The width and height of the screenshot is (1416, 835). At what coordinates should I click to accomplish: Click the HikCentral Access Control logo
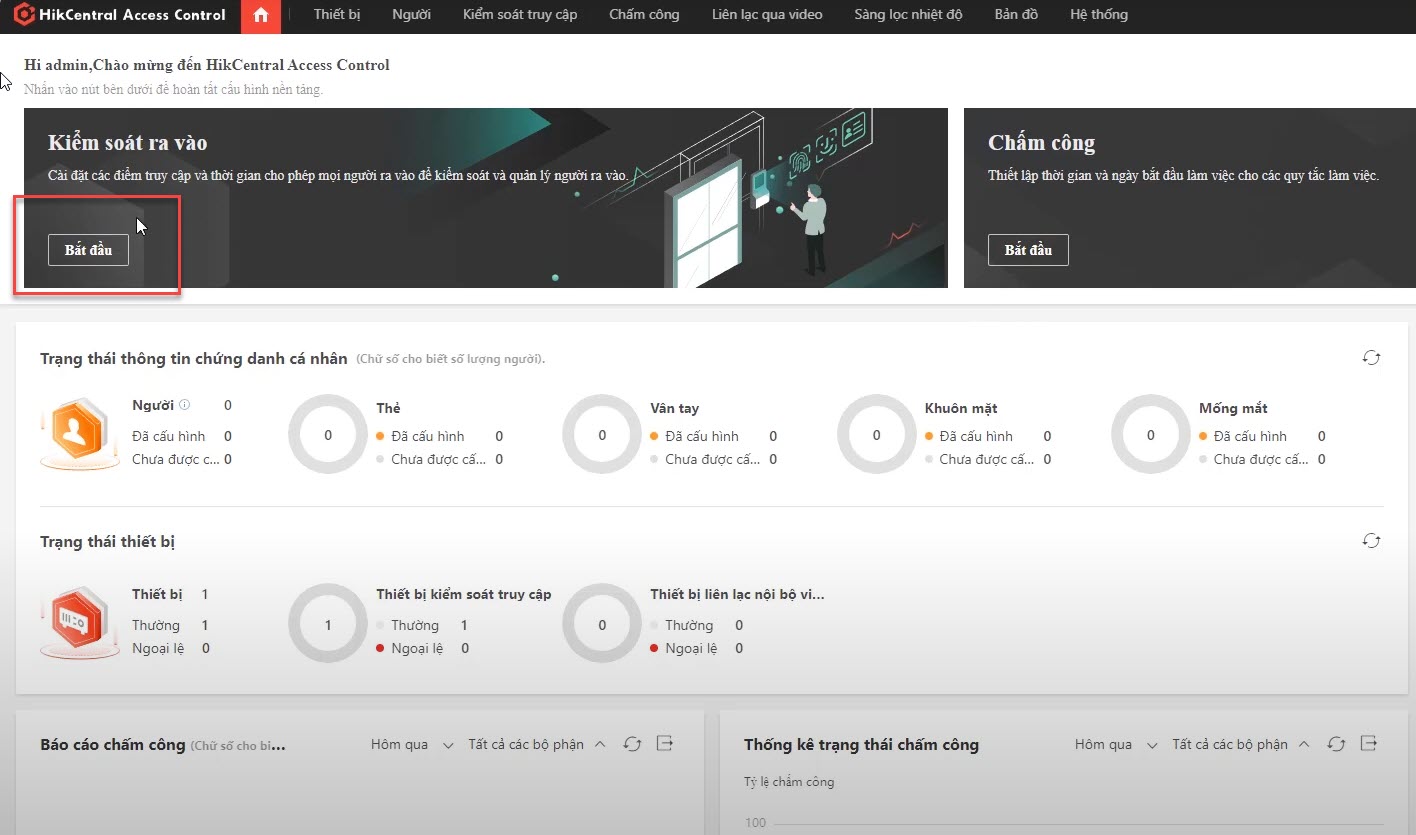click(120, 15)
